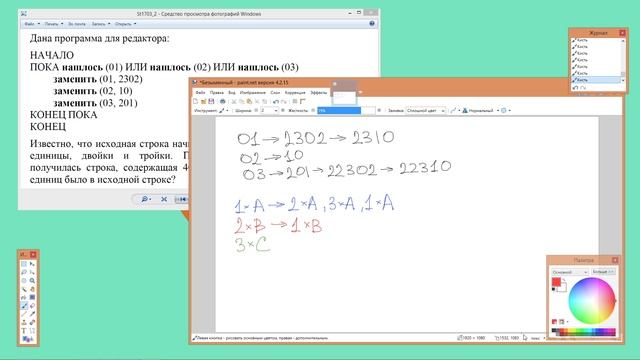The height and width of the screenshot is (360, 640).
Task: Click the Cut scissors icon in toolbar
Action: pyautogui.click(x=234, y=102)
